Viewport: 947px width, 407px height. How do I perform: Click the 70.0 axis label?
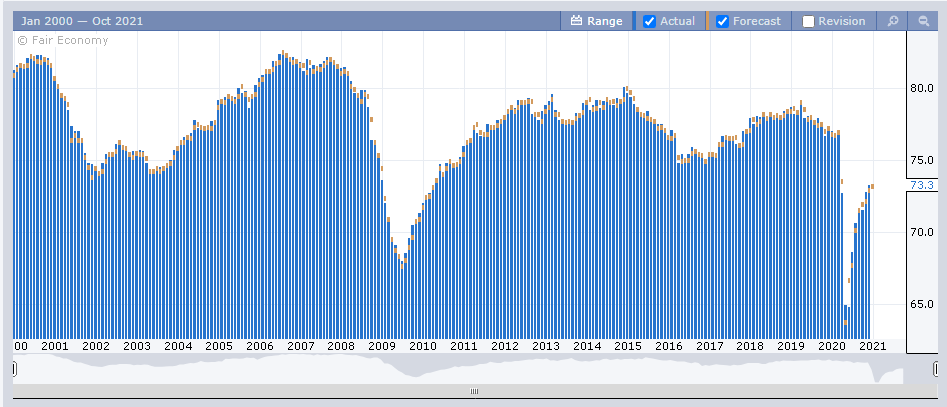(x=922, y=232)
